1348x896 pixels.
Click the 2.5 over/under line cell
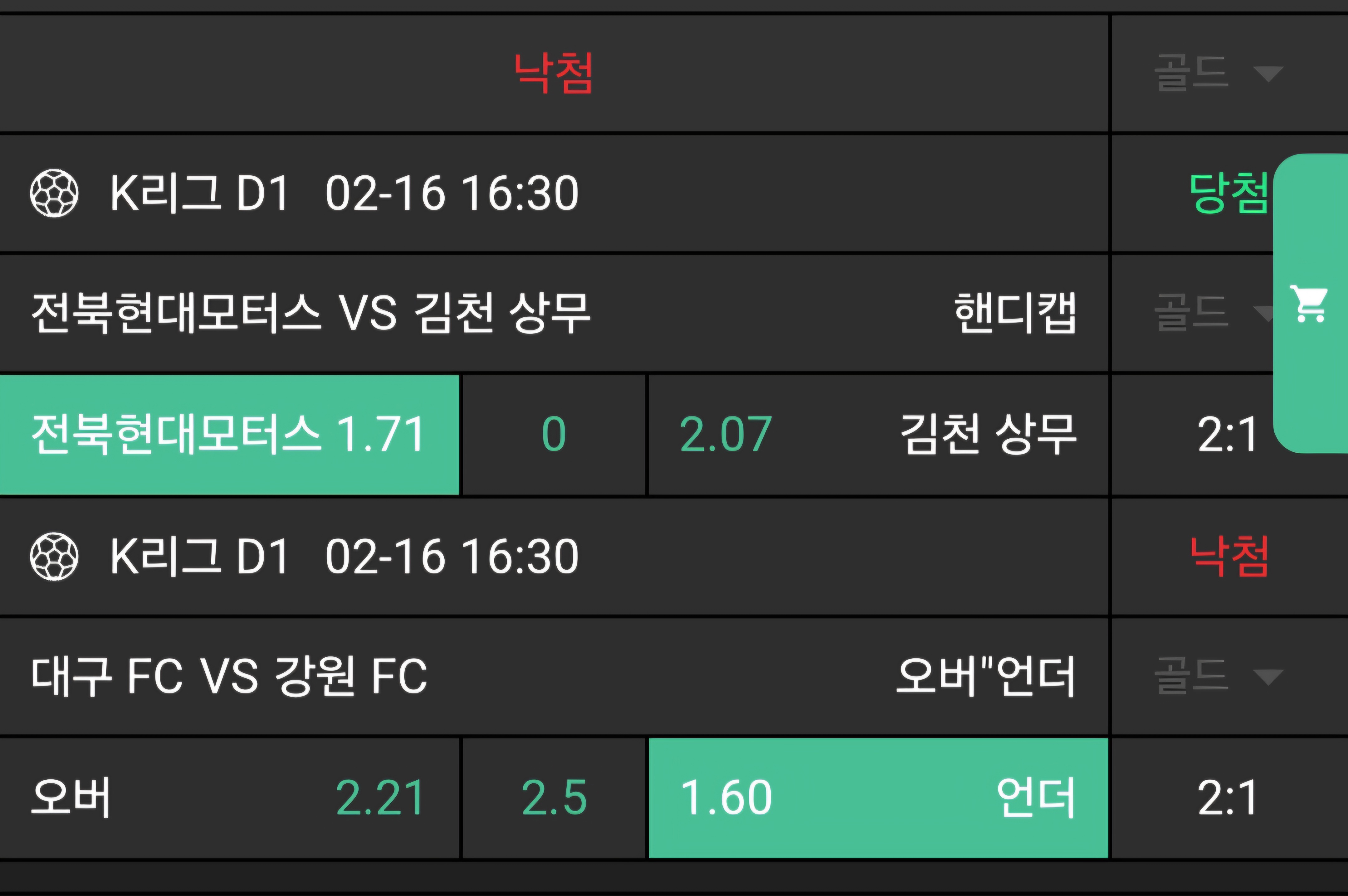tap(553, 798)
